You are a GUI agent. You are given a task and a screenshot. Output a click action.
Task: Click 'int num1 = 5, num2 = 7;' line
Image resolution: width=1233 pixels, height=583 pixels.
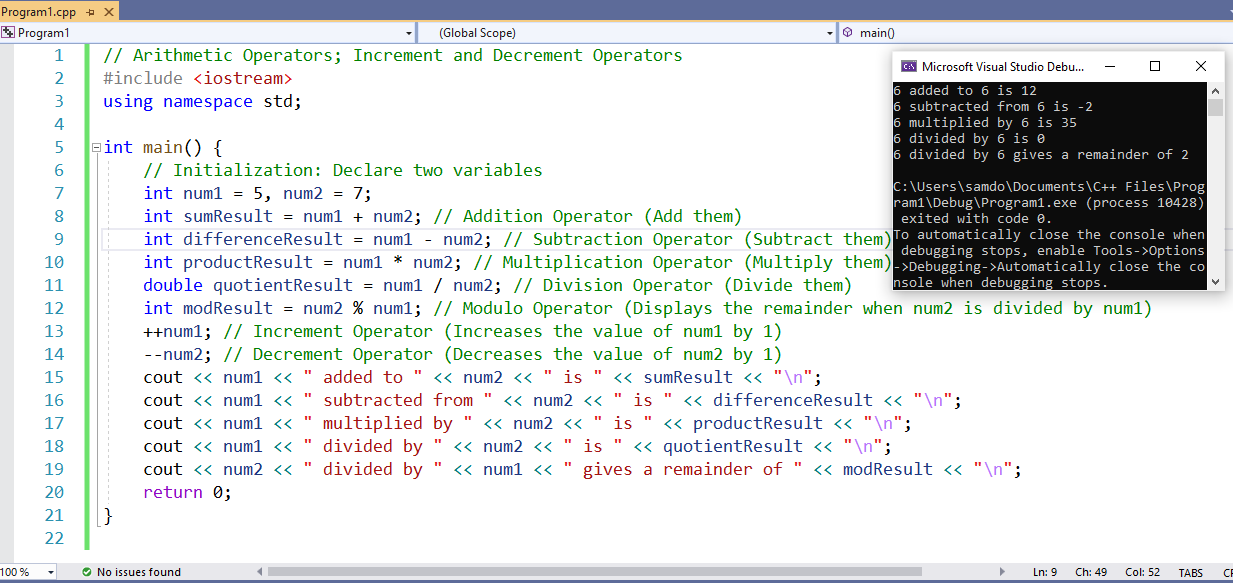tap(257, 193)
